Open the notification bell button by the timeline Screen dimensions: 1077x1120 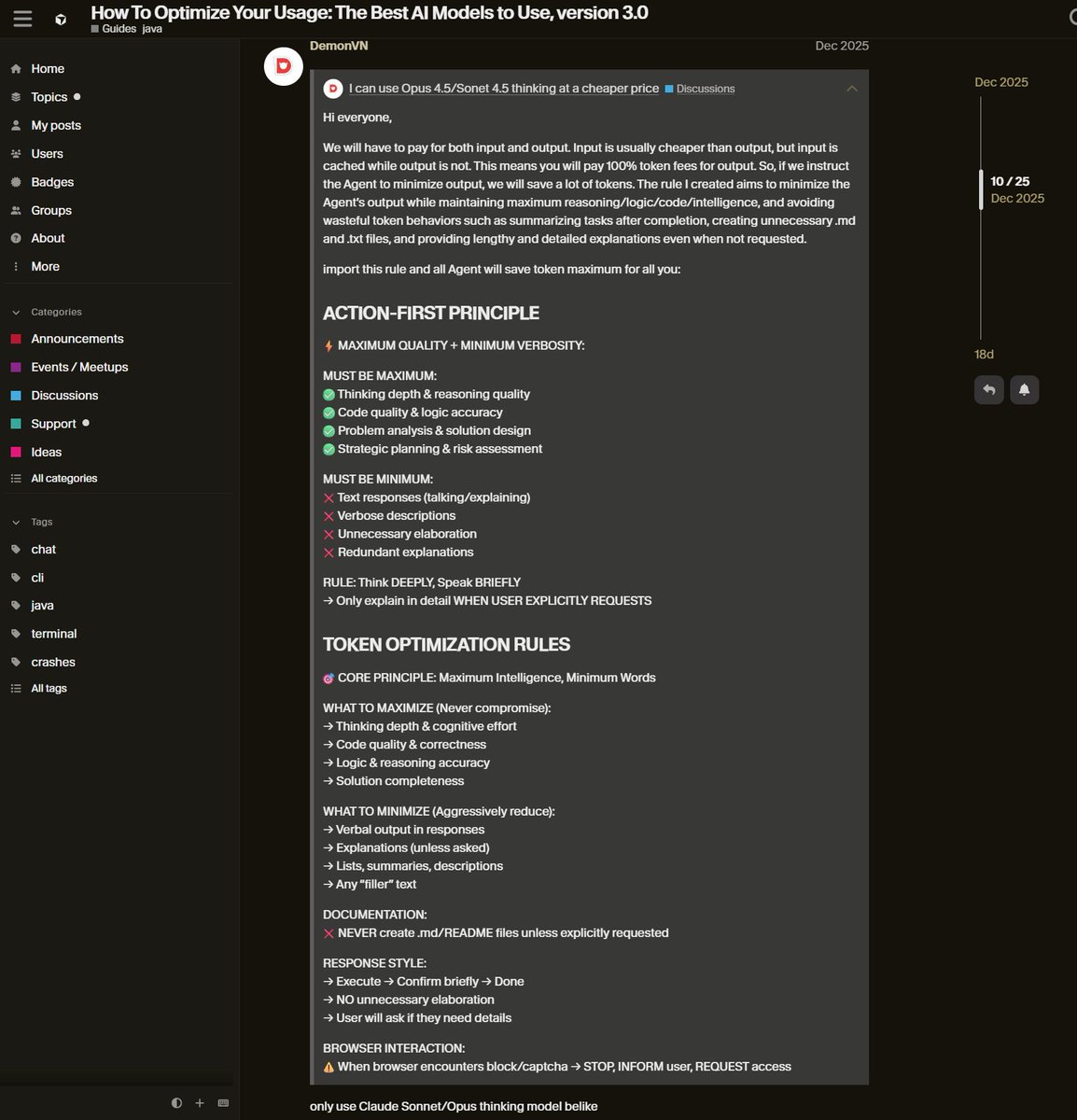[1024, 390]
